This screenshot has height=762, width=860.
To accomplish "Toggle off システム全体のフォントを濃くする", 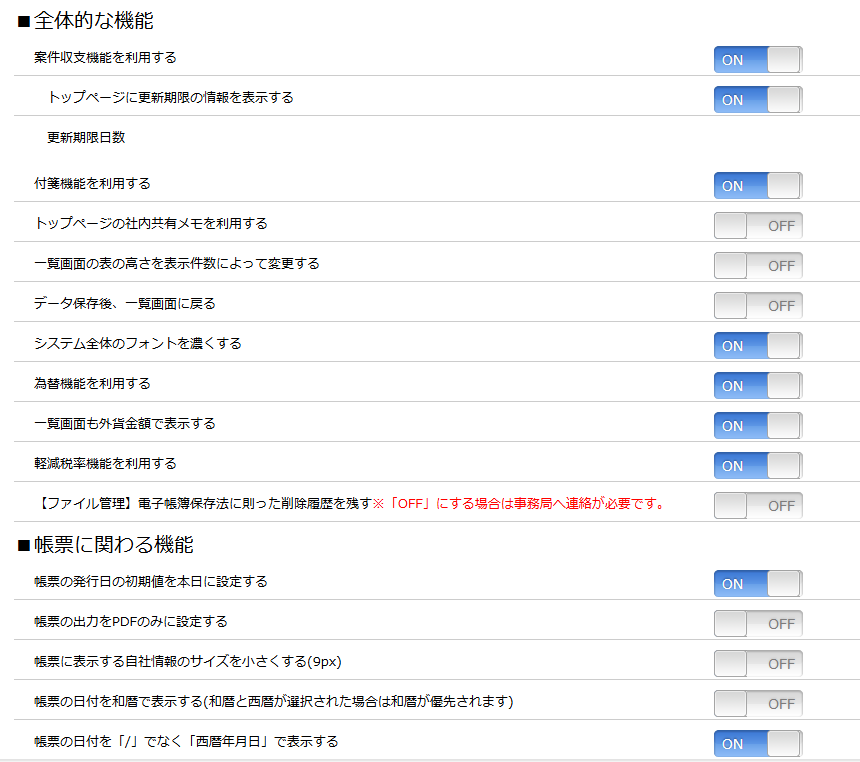I will click(x=757, y=346).
